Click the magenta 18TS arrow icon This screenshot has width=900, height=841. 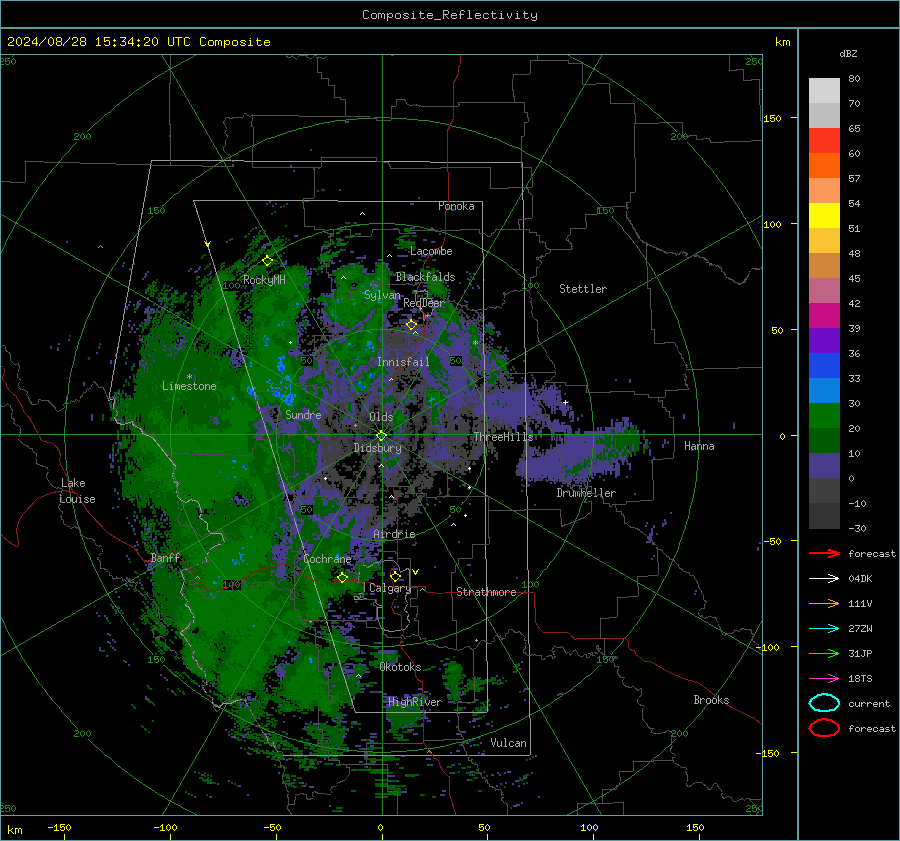[x=824, y=679]
